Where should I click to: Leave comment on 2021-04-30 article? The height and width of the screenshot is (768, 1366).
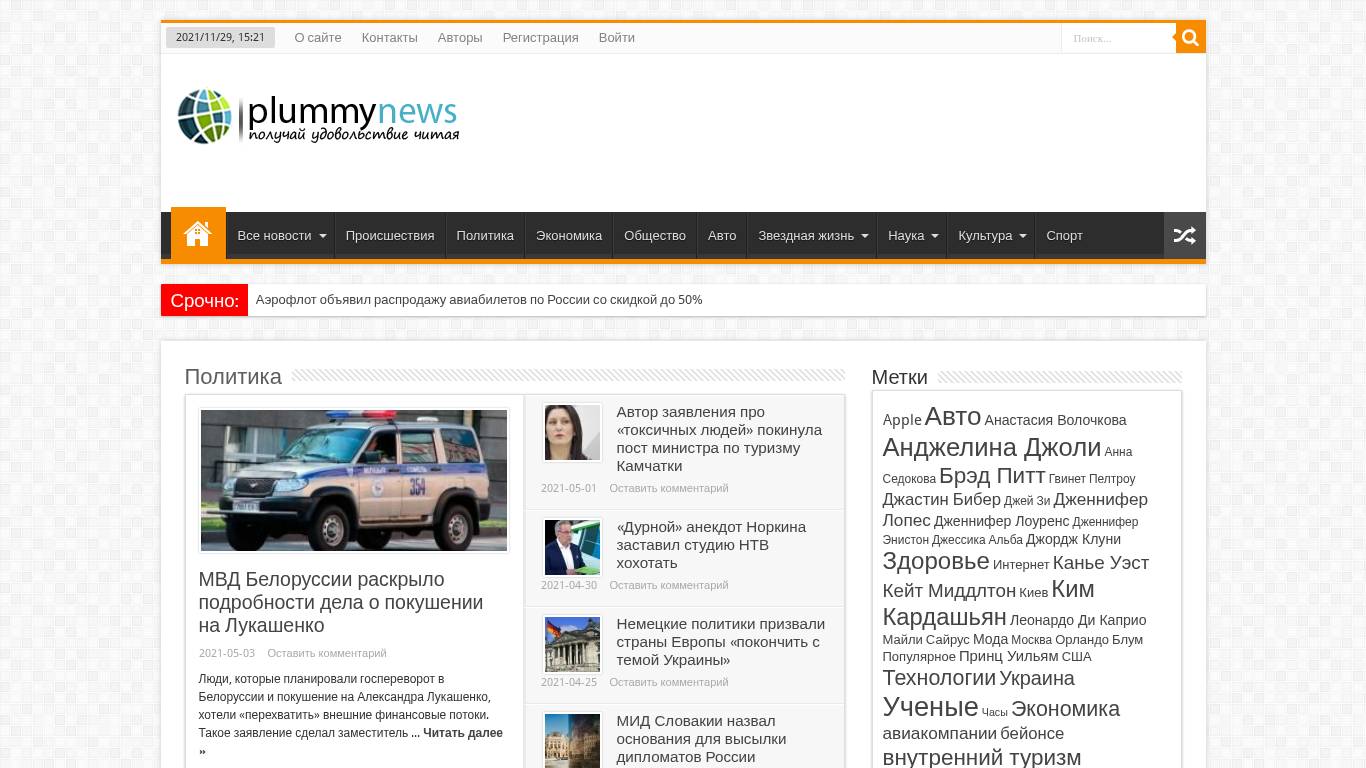[x=669, y=585]
